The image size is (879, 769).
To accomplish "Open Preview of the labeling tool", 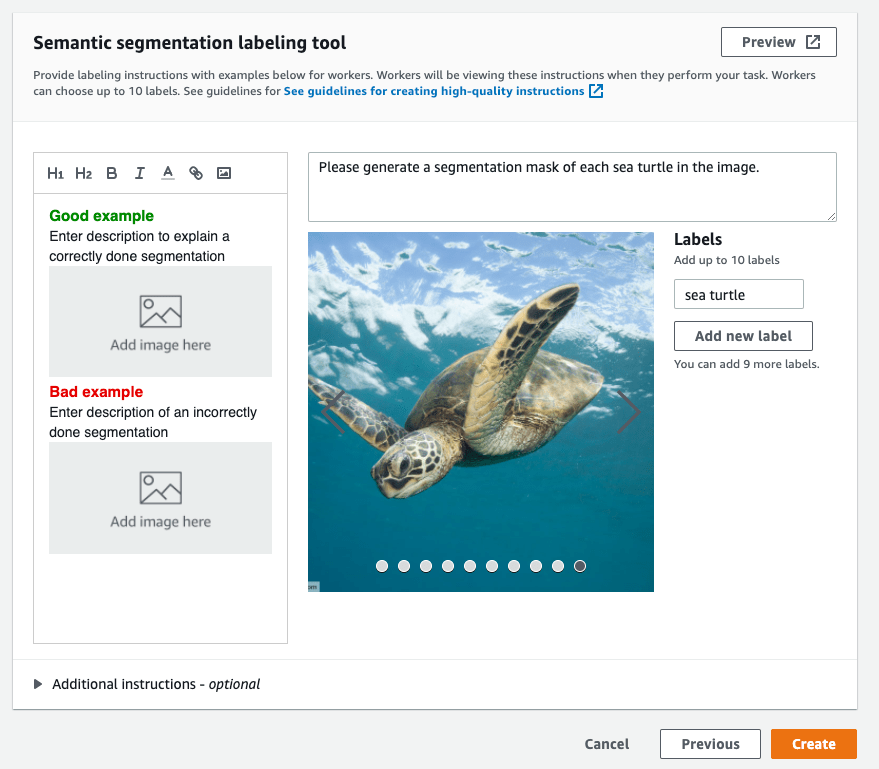I will (x=779, y=42).
